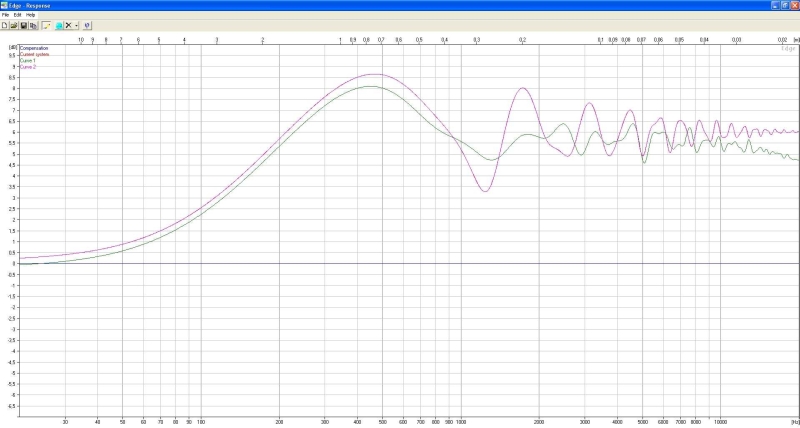Image resolution: width=800 pixels, height=428 pixels.
Task: Click the Edge application icon in title bar
Action: pos(5,5)
